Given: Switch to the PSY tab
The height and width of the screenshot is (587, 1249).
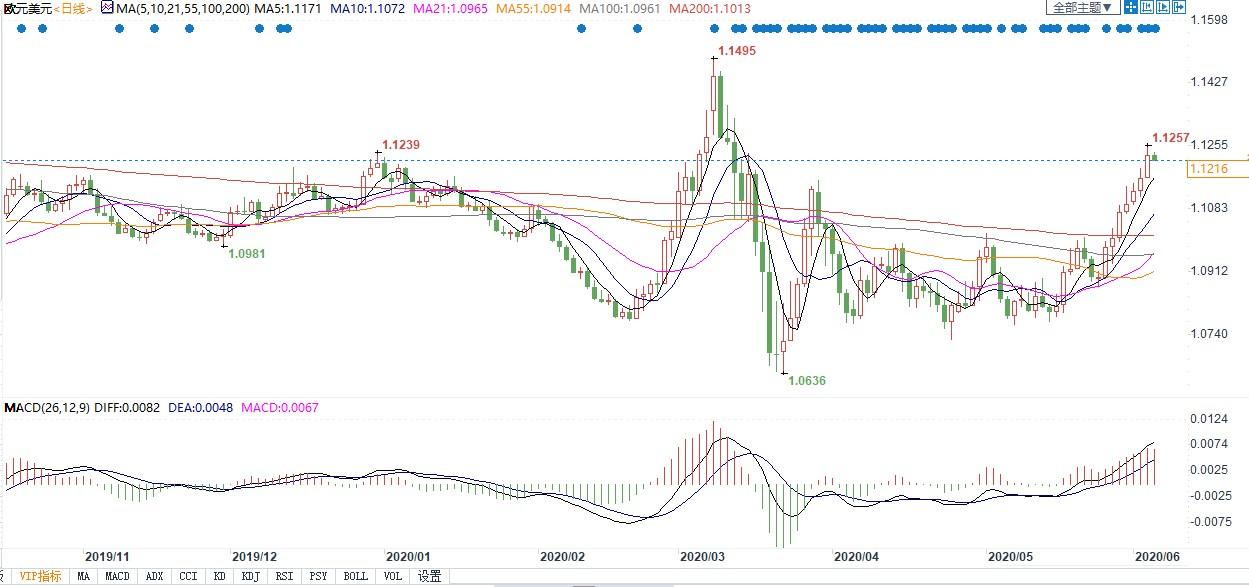Looking at the screenshot, I should 318,576.
